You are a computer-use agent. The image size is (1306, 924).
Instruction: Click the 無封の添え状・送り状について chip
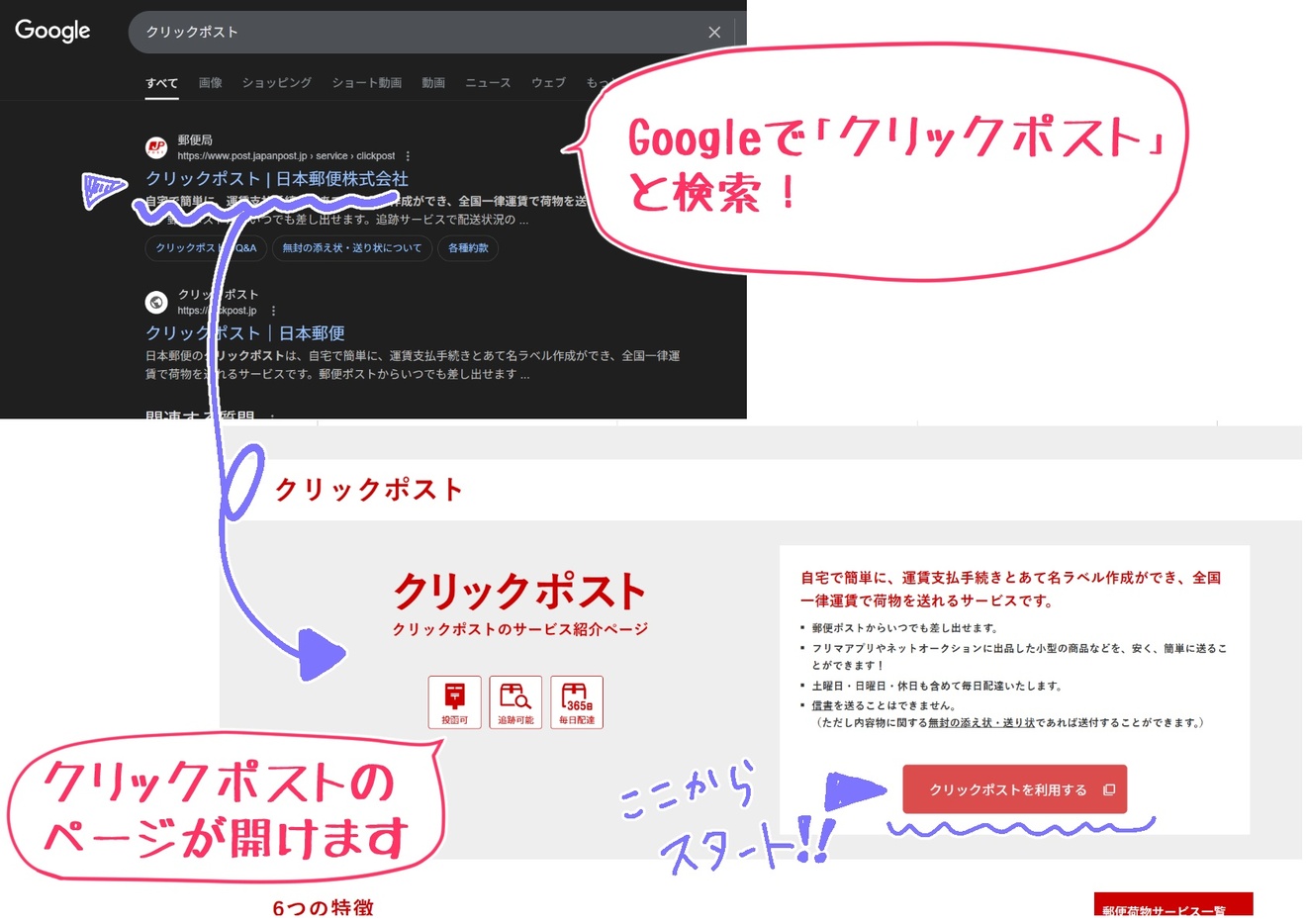tap(351, 248)
